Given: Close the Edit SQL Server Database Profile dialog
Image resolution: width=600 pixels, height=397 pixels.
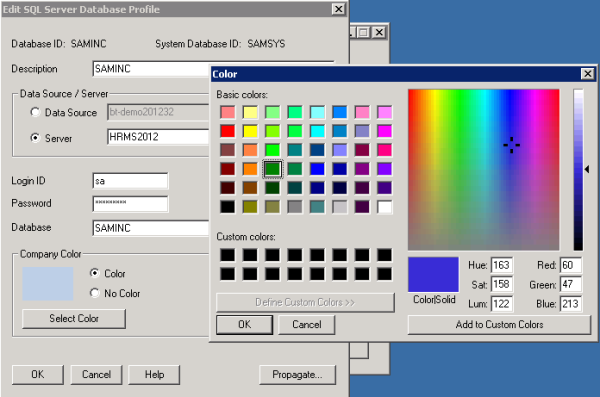Looking at the screenshot, I should tap(339, 9).
